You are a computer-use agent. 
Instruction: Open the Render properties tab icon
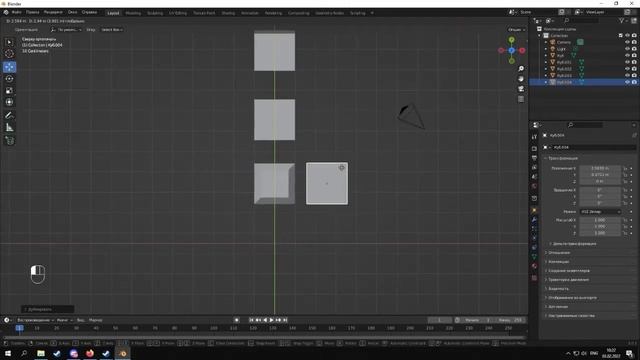[534, 149]
